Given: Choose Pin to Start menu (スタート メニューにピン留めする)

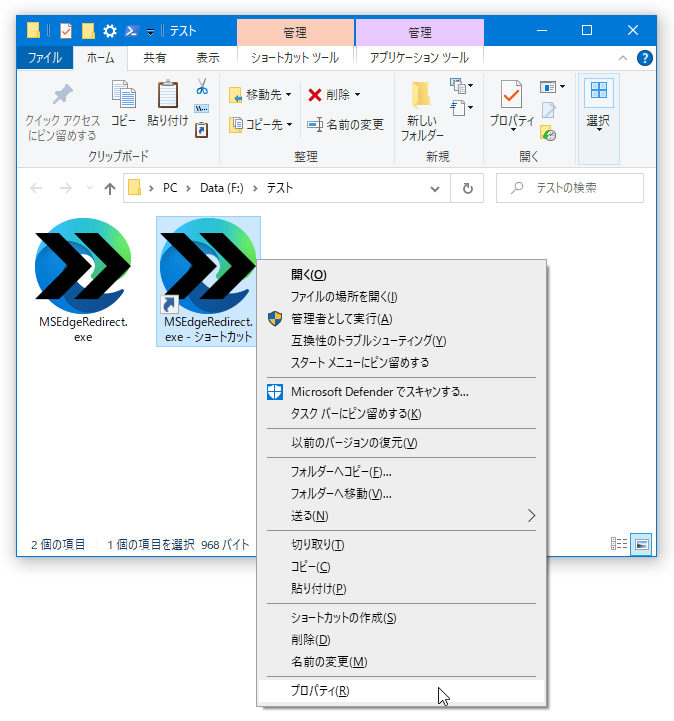Looking at the screenshot, I should pos(401,363).
